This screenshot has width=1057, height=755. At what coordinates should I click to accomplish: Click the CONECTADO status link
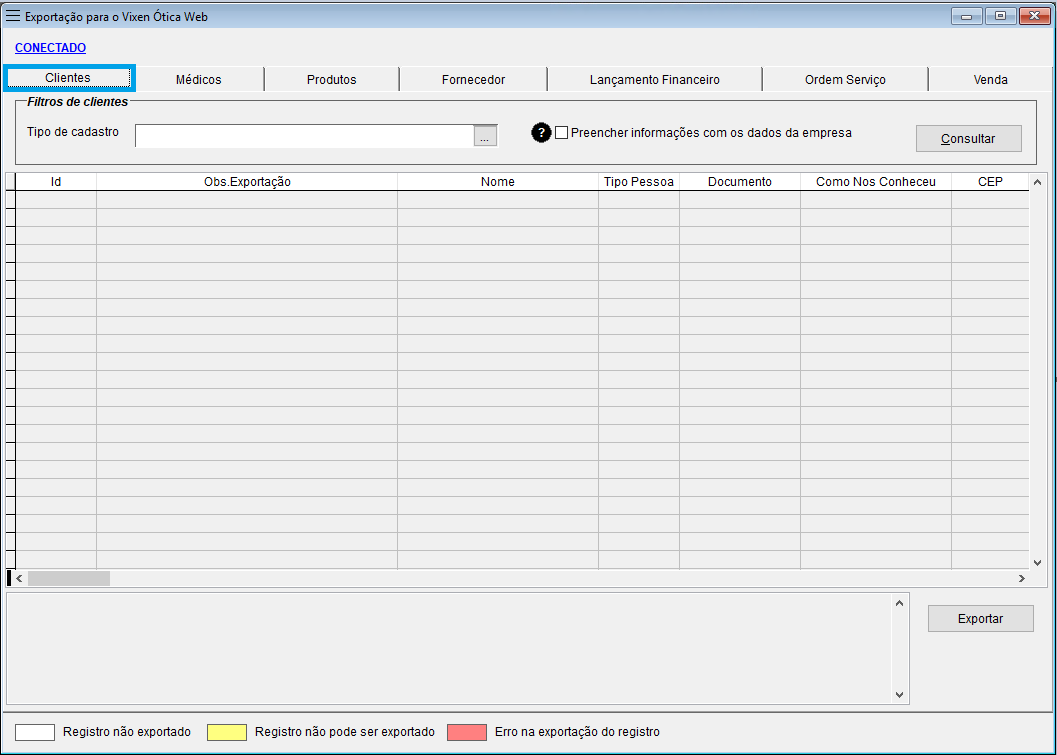tap(50, 48)
